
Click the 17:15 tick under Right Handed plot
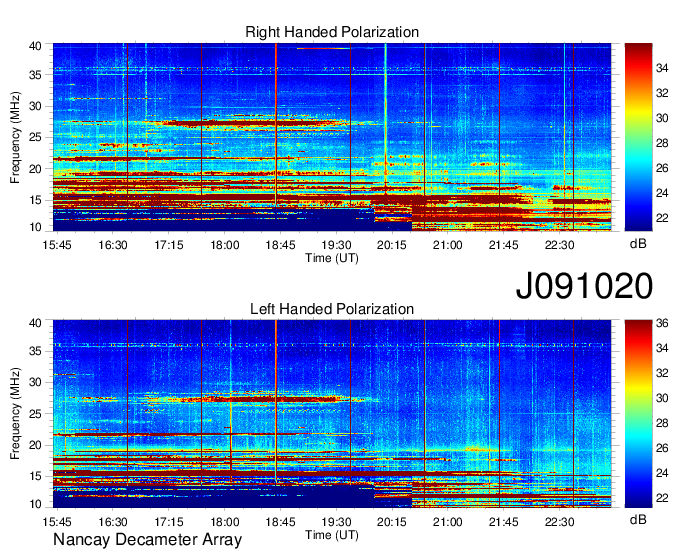(169, 245)
